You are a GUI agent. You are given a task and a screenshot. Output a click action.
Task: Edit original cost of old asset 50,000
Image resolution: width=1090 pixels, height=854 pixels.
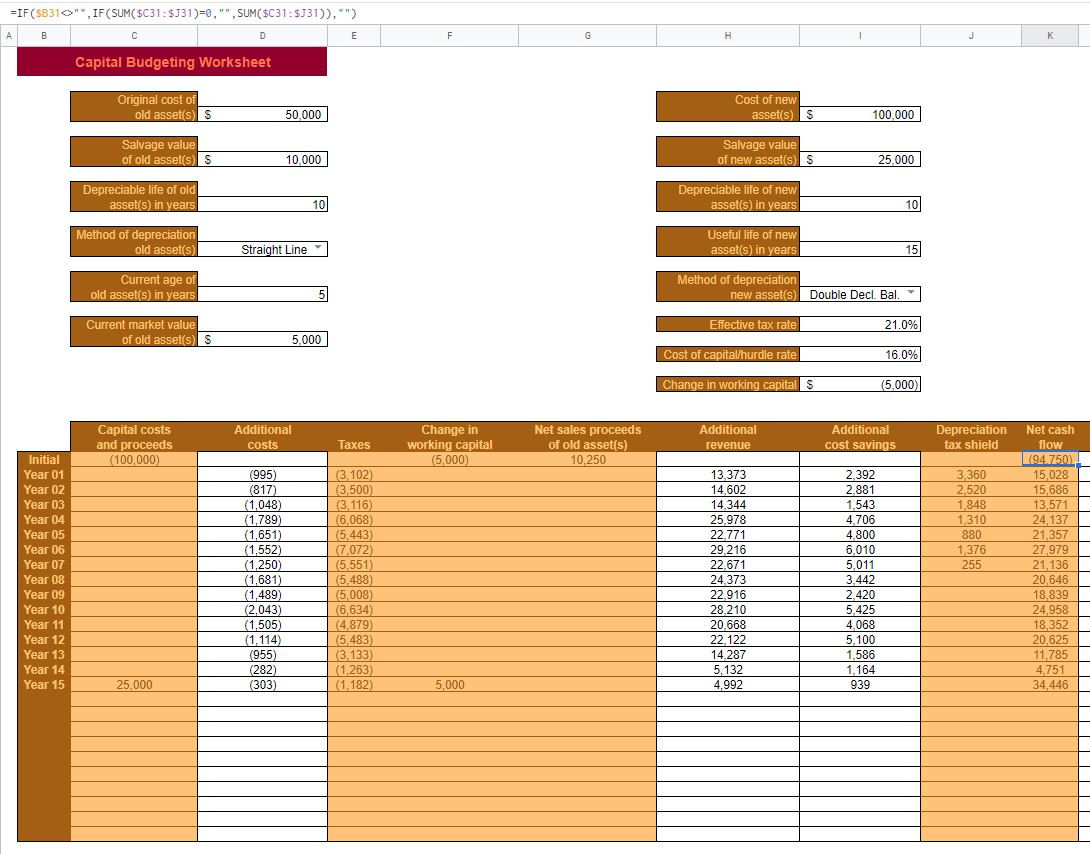click(x=262, y=115)
